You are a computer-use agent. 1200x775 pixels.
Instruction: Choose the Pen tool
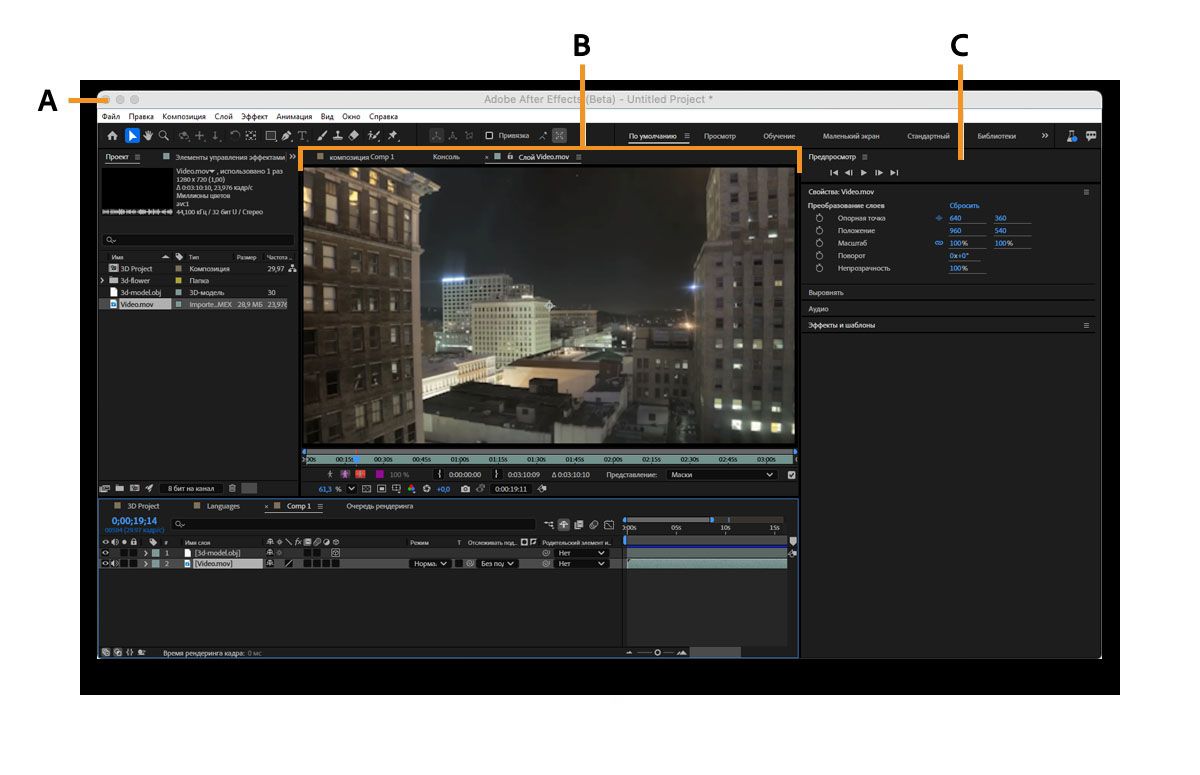pyautogui.click(x=287, y=136)
